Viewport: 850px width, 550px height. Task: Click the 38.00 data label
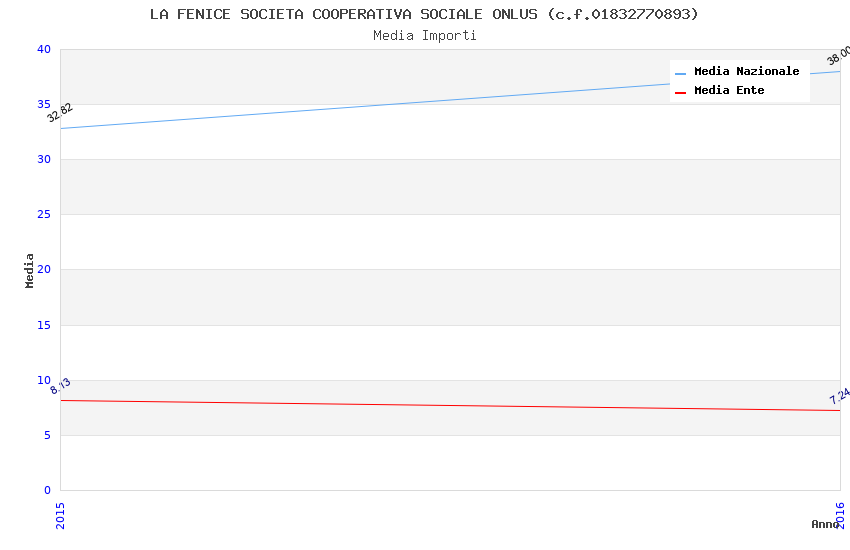(x=838, y=56)
